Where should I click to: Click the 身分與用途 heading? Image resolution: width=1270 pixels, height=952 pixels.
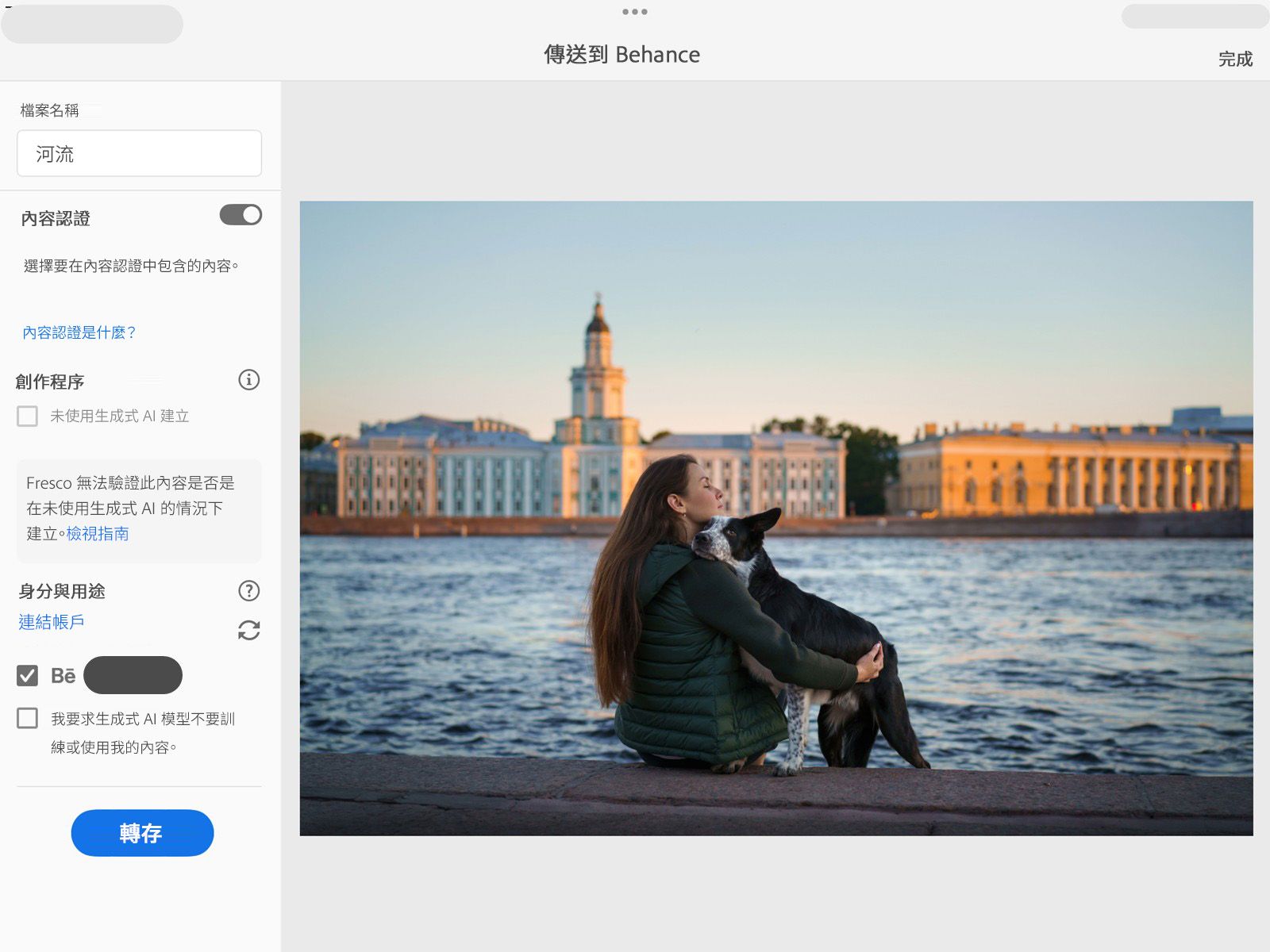coord(62,591)
